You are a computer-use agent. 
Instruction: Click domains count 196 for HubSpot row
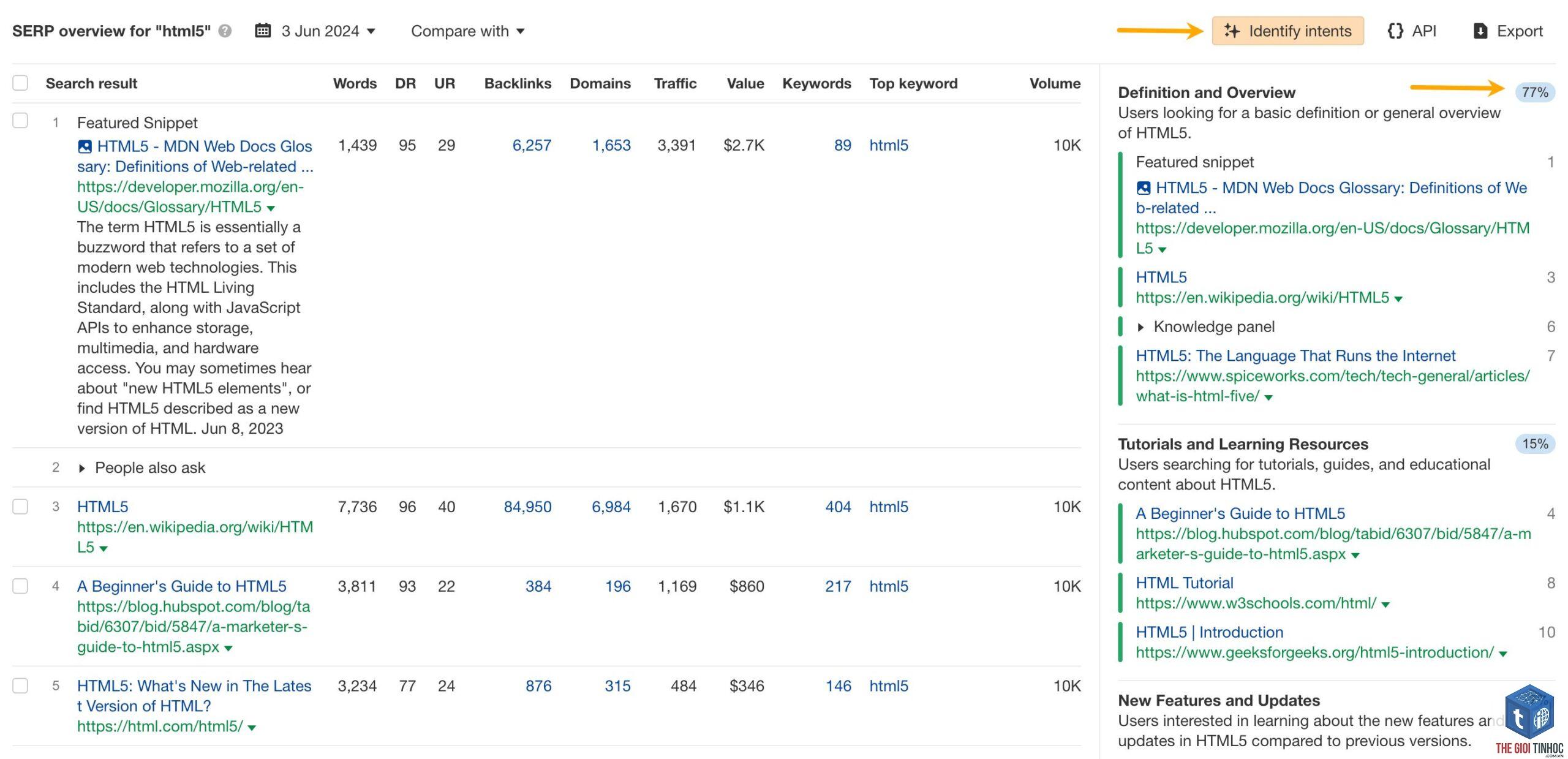[618, 586]
